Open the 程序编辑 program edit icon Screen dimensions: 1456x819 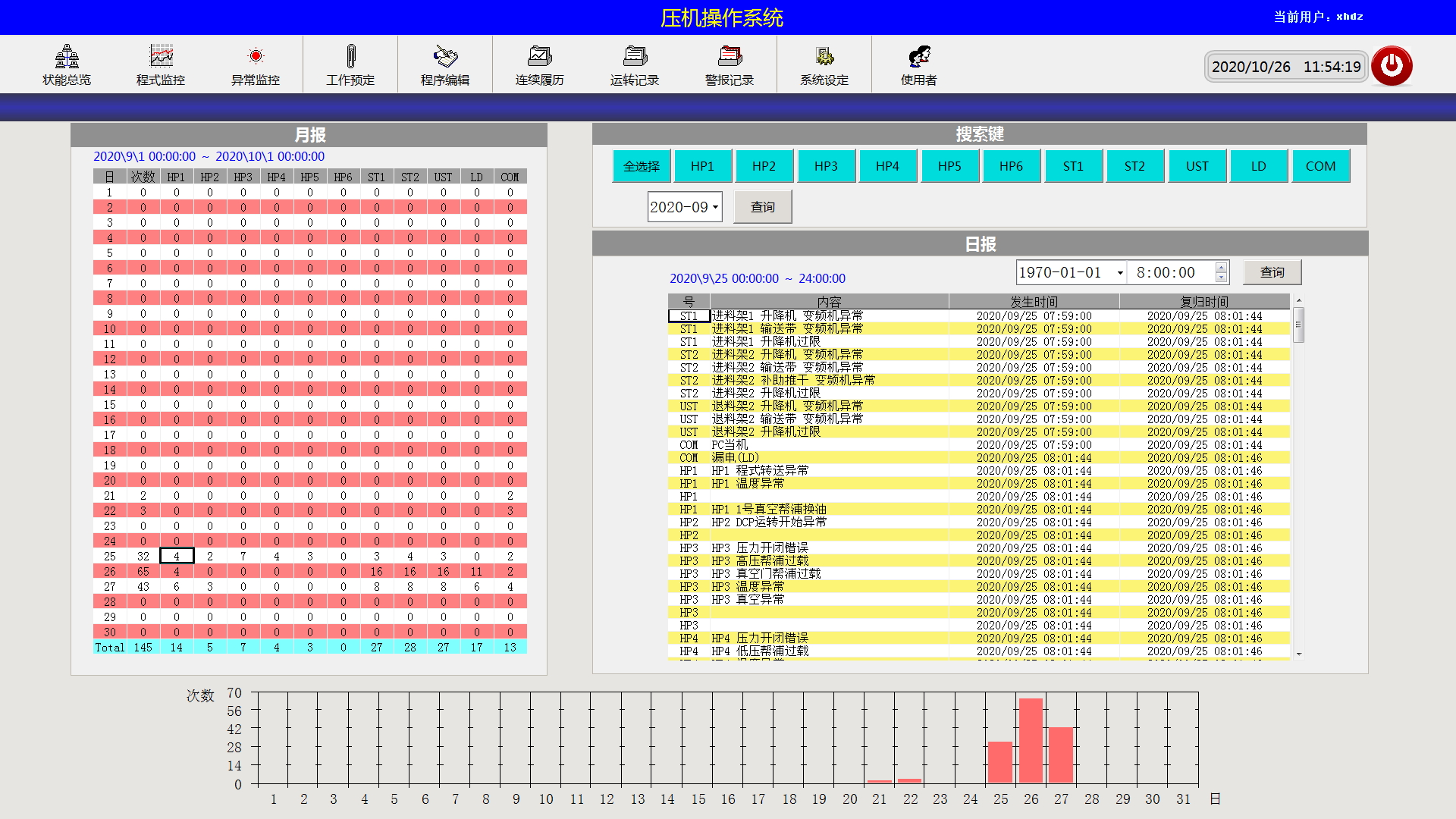[x=445, y=65]
